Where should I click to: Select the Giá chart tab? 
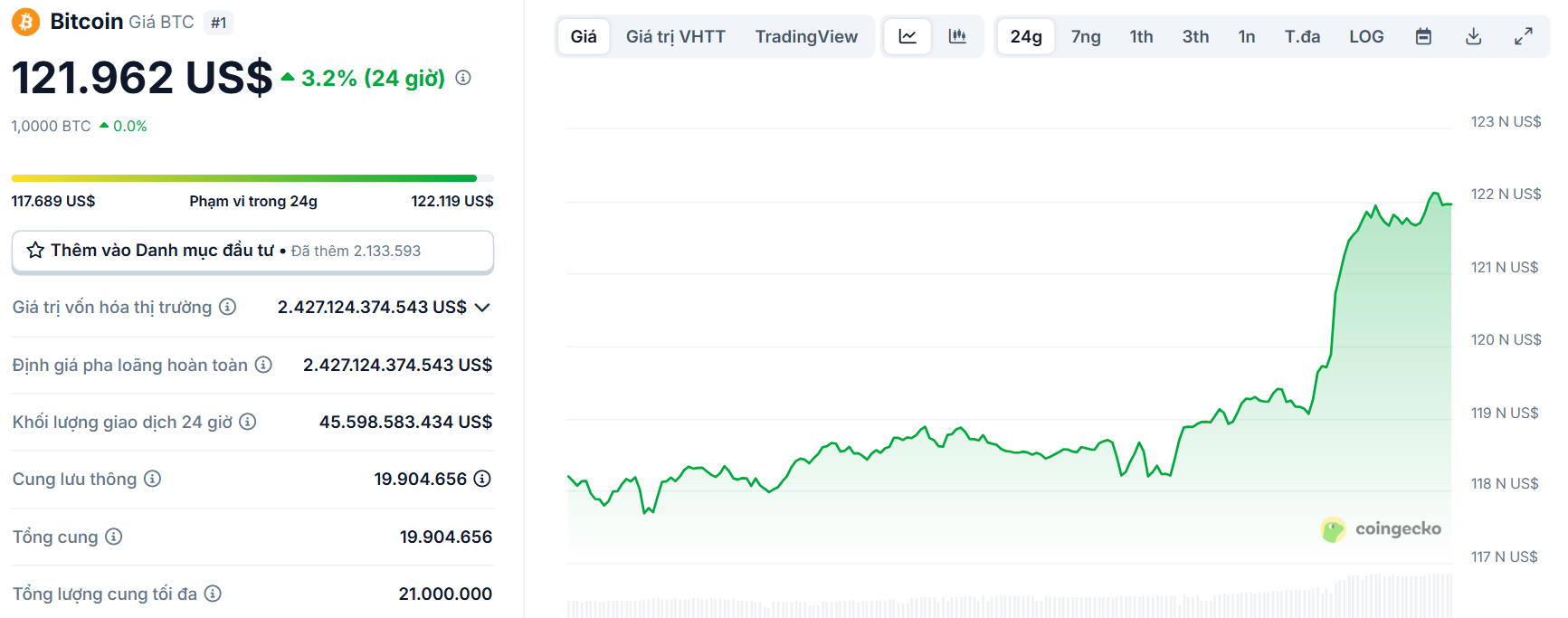tap(584, 36)
